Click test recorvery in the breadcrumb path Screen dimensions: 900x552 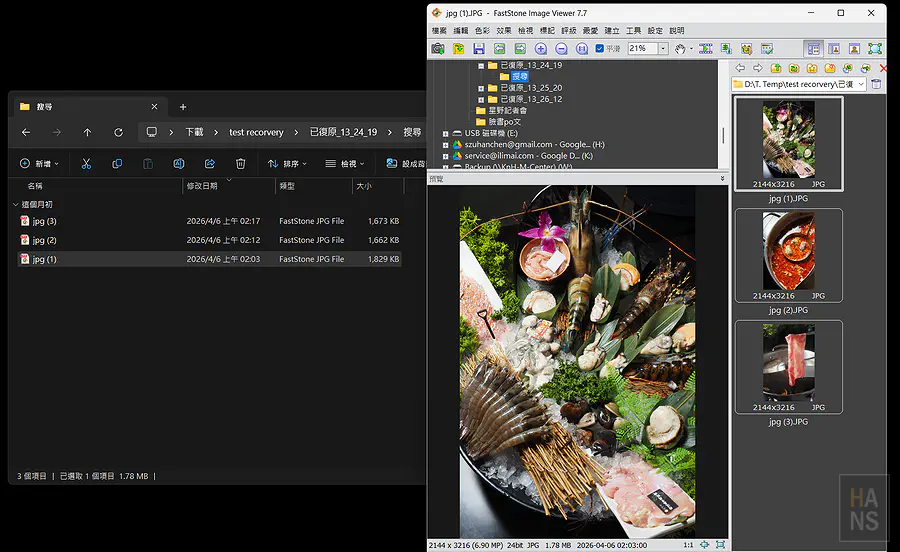point(256,132)
